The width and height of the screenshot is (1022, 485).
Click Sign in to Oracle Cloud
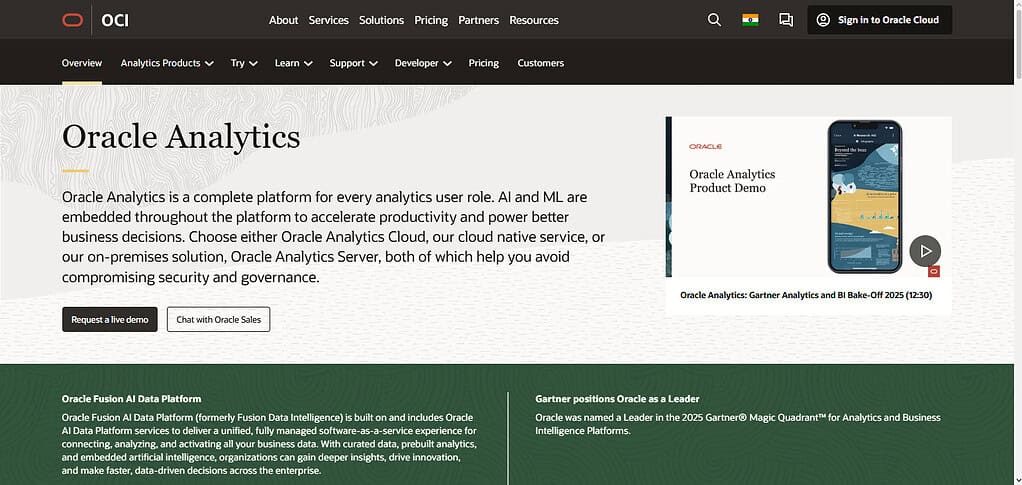tap(879, 20)
